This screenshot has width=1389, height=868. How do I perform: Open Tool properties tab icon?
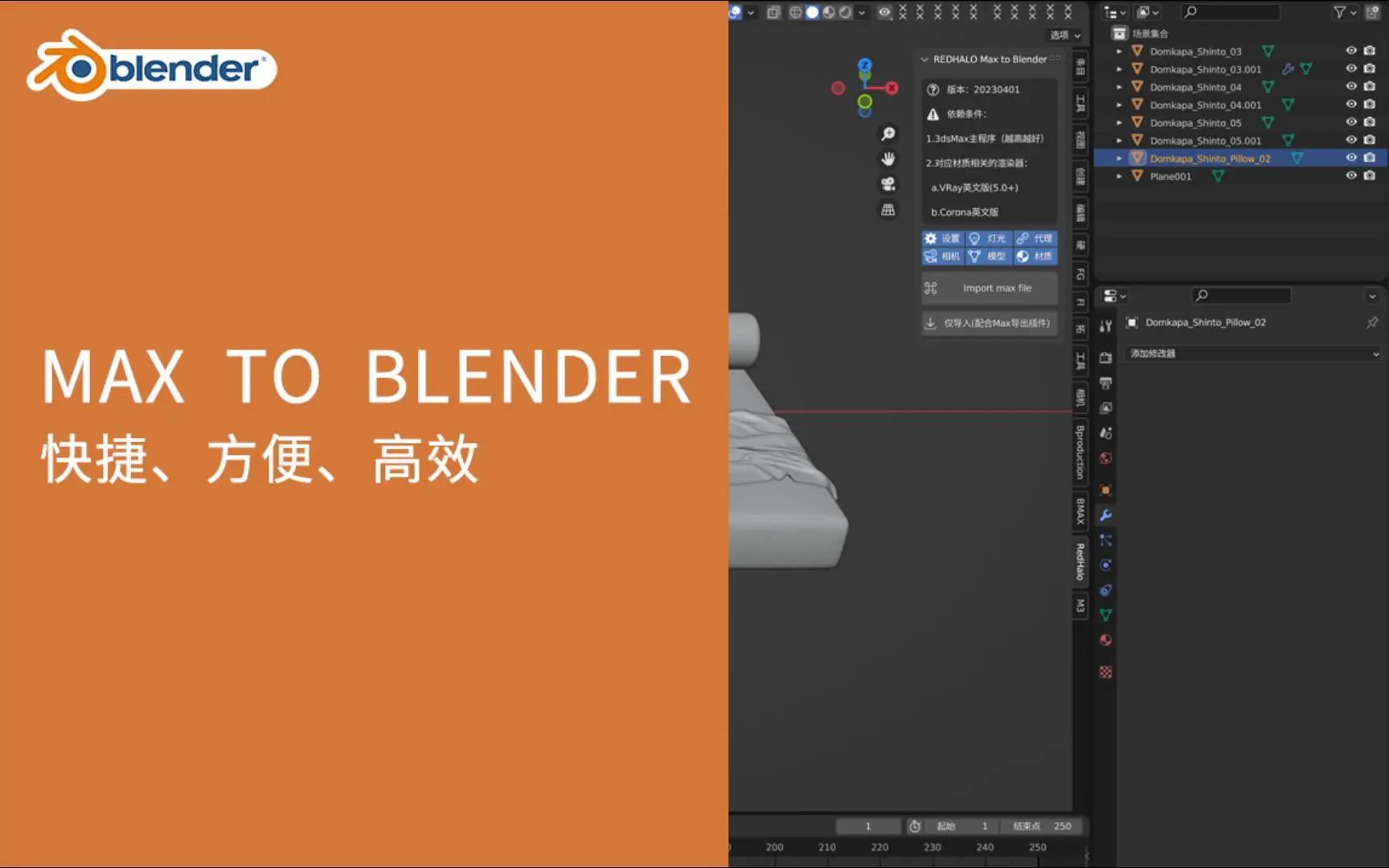click(1106, 325)
